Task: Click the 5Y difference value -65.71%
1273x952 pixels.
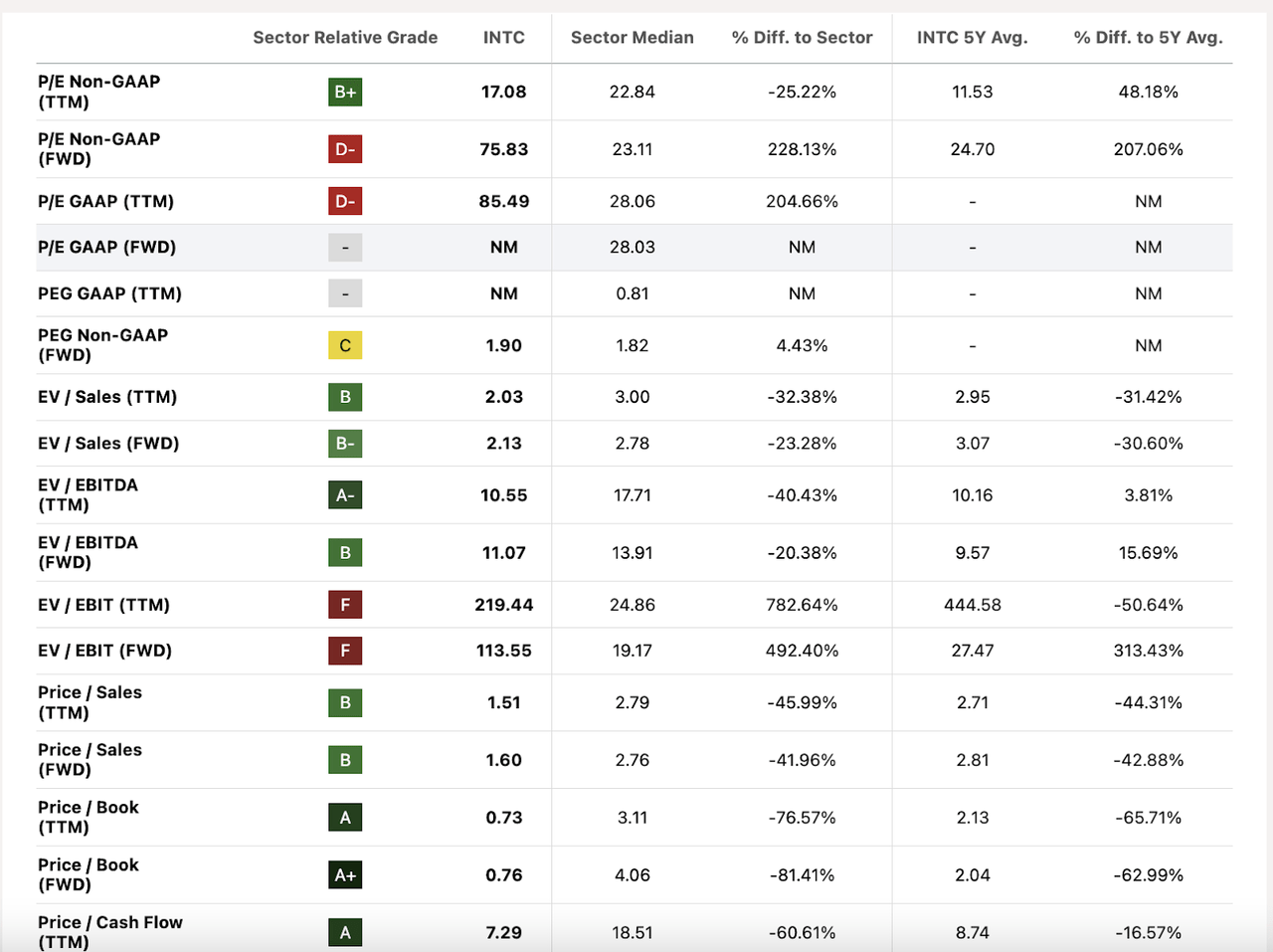Action: click(x=1149, y=818)
